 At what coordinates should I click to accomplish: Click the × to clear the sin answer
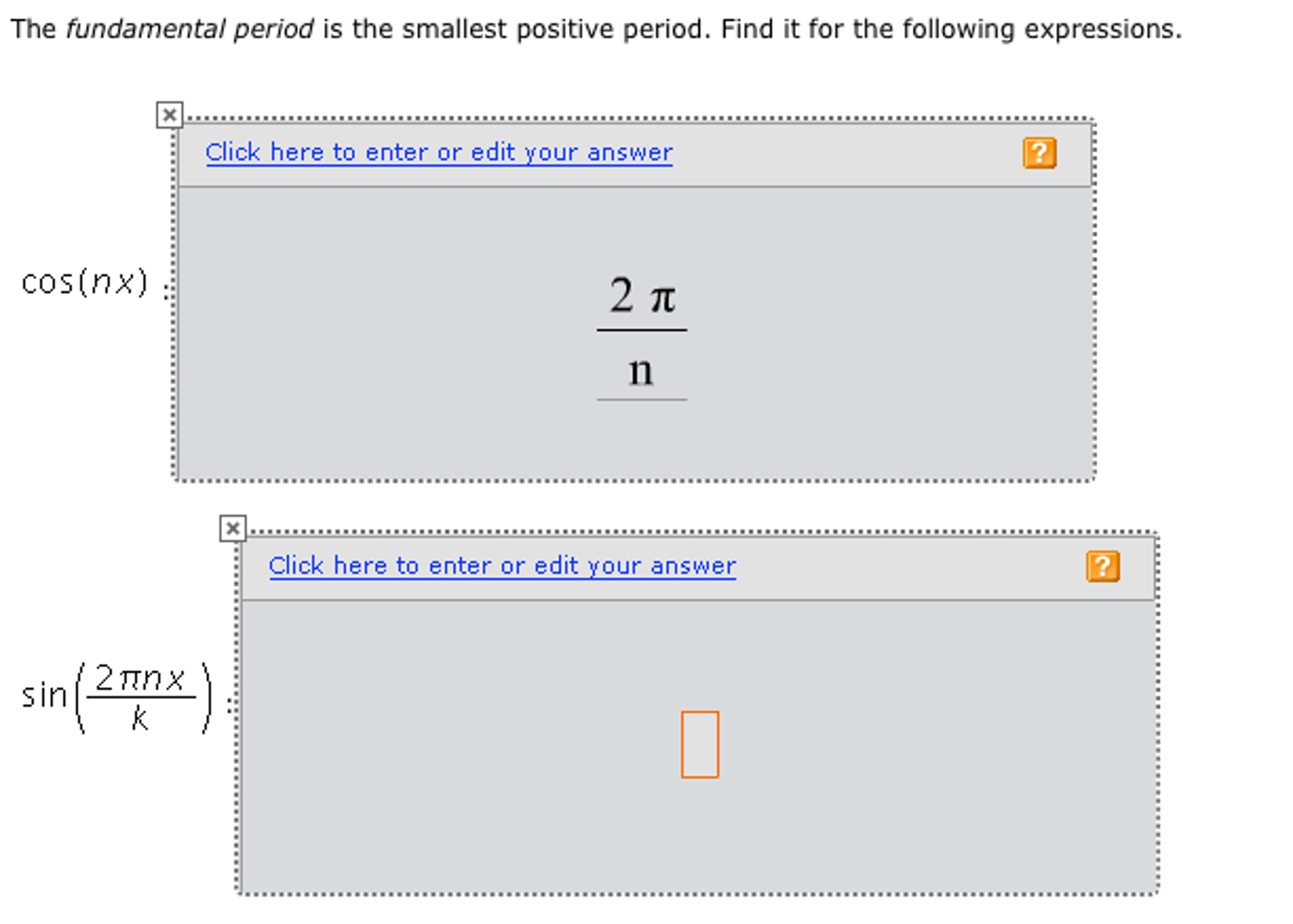pyautogui.click(x=232, y=529)
